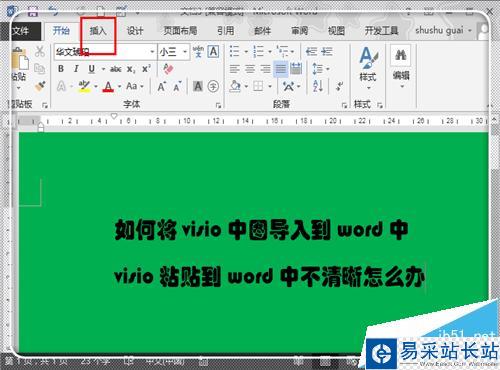The width and height of the screenshot is (500, 370).
Task: Click the multilevel list icon
Action: (x=282, y=52)
